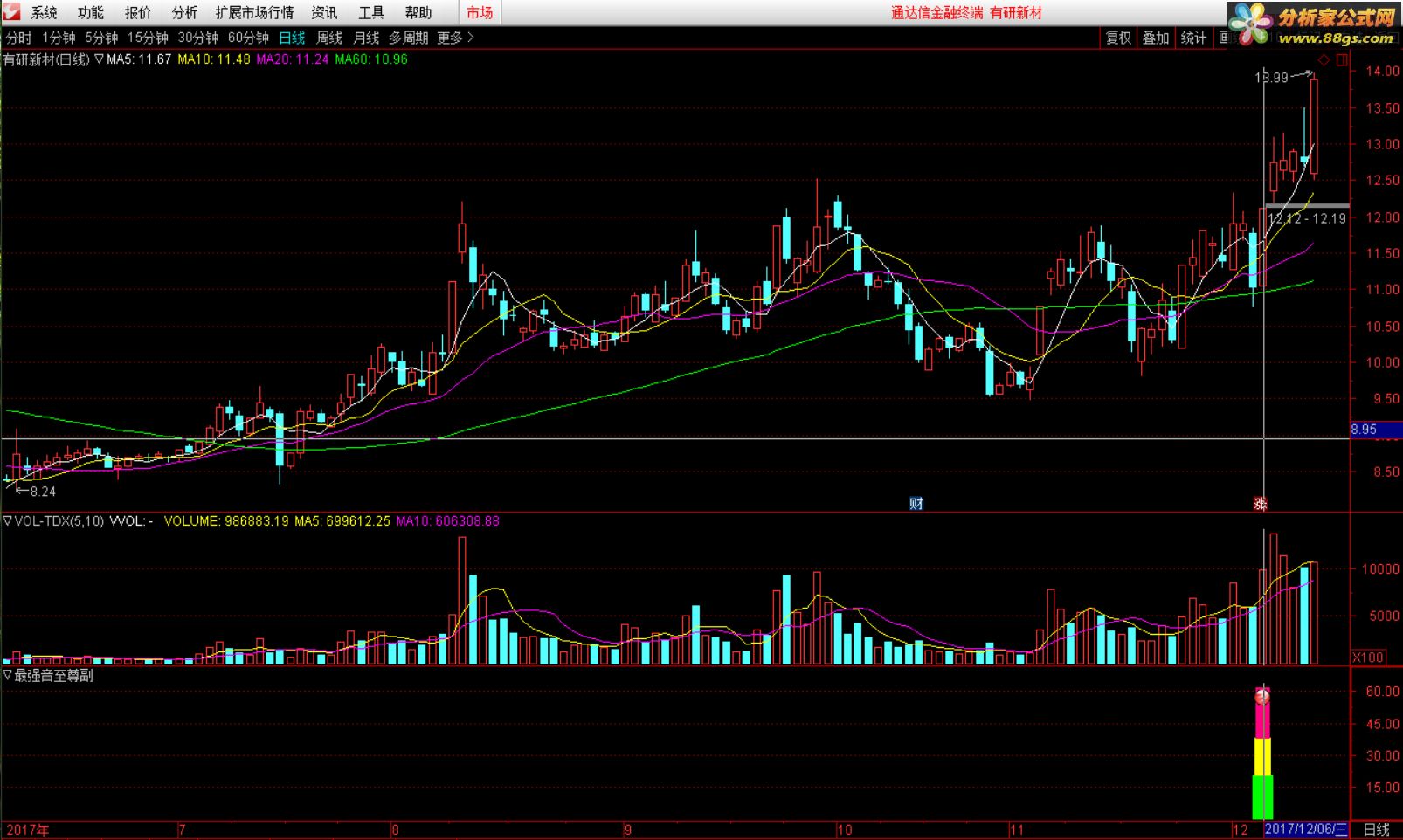
Task: Select the 30分钟 period
Action: pos(198,38)
